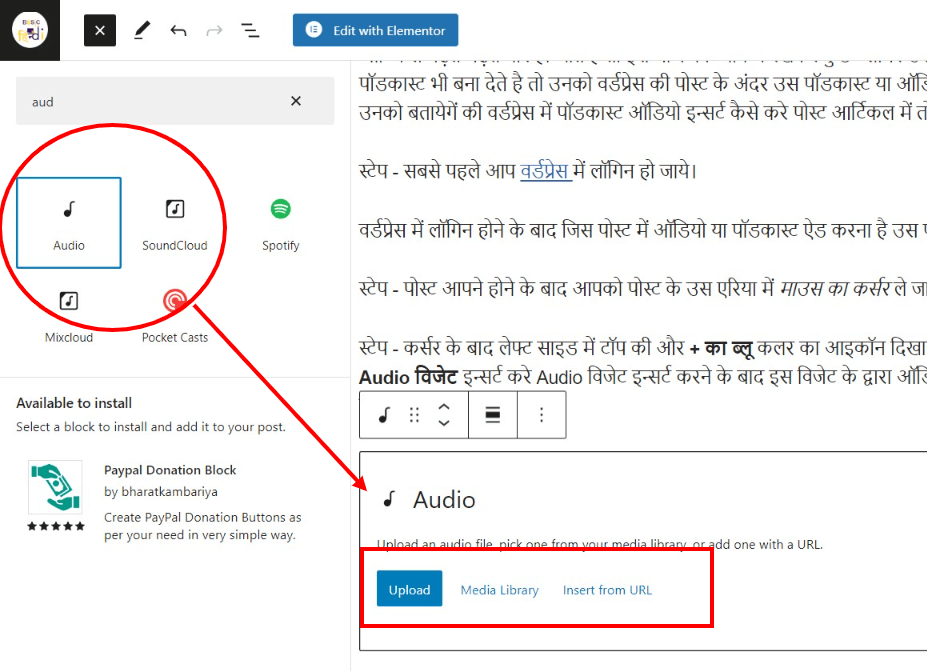Choose Insert from URL option
The image size is (927, 671).
click(x=607, y=590)
